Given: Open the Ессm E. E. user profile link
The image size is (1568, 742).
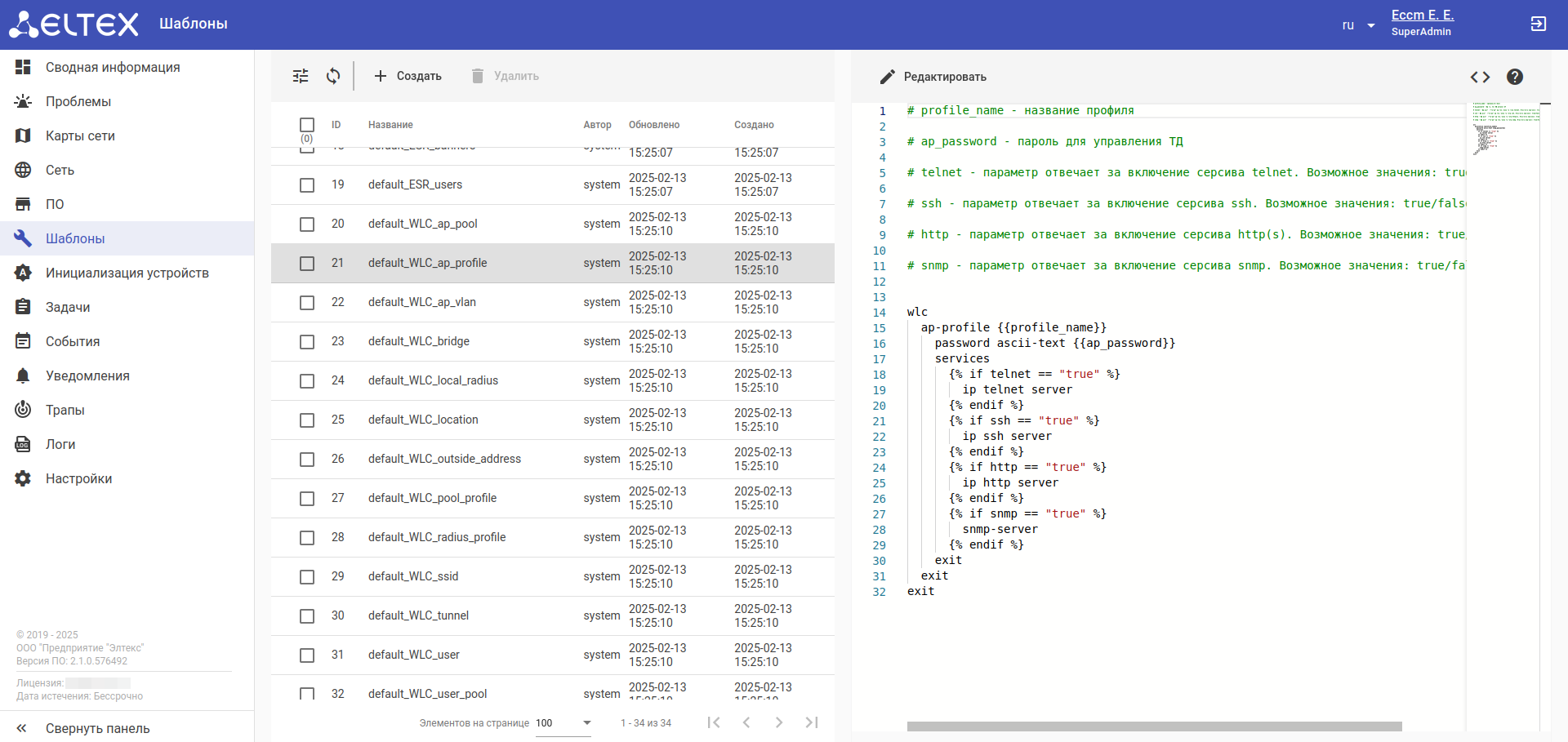Looking at the screenshot, I should point(1422,16).
